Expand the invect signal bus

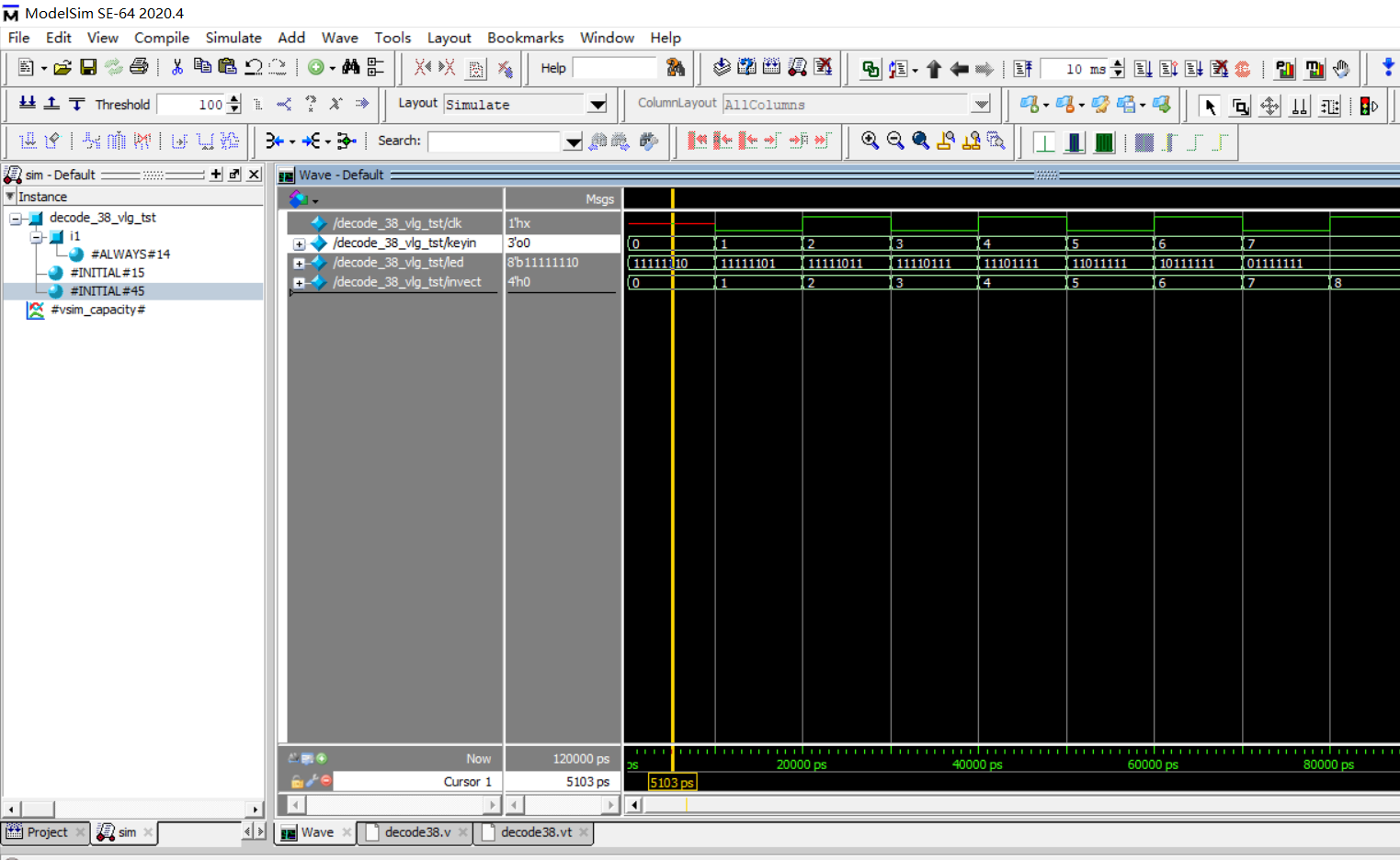(x=299, y=283)
